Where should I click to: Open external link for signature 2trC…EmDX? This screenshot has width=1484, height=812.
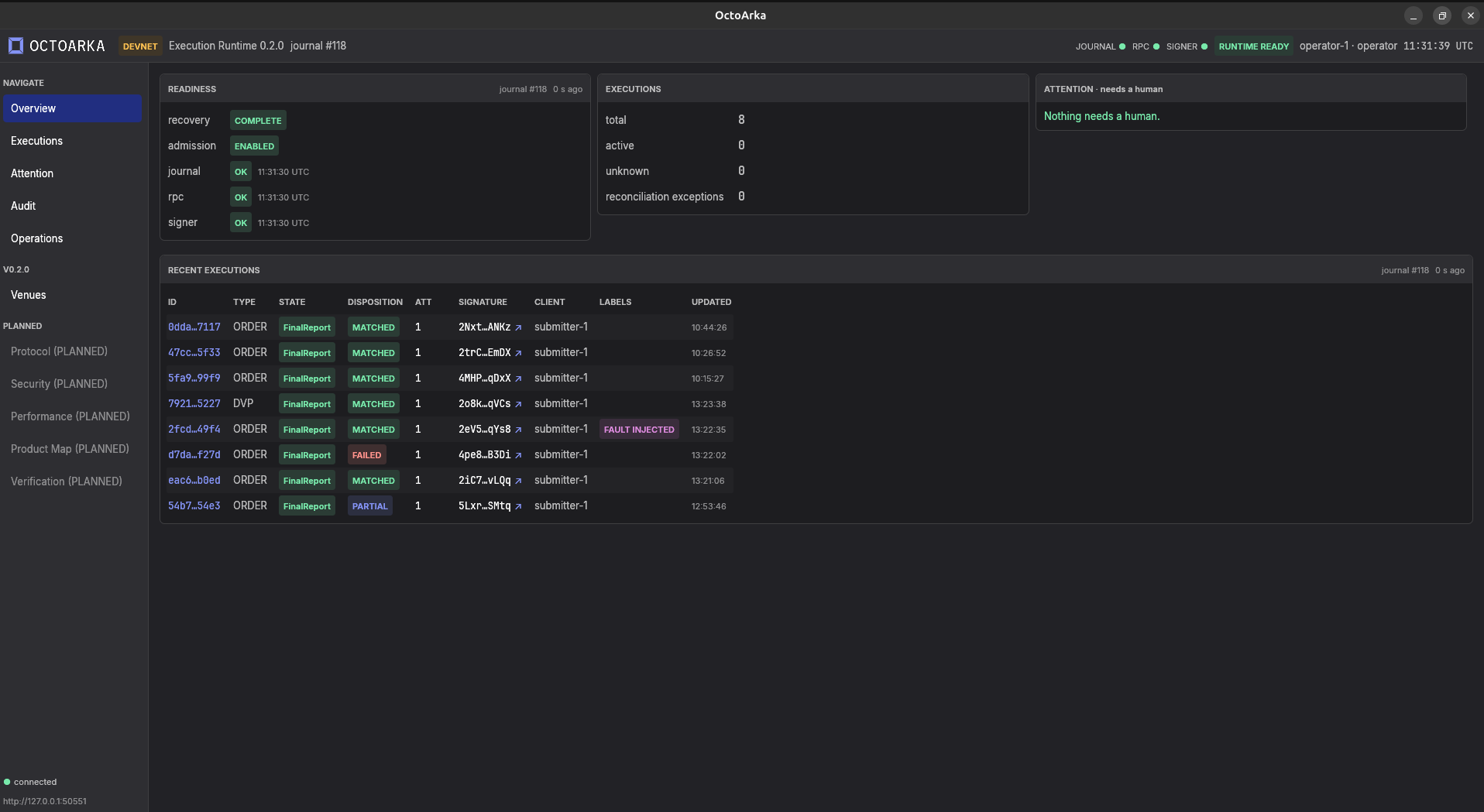[x=518, y=353]
